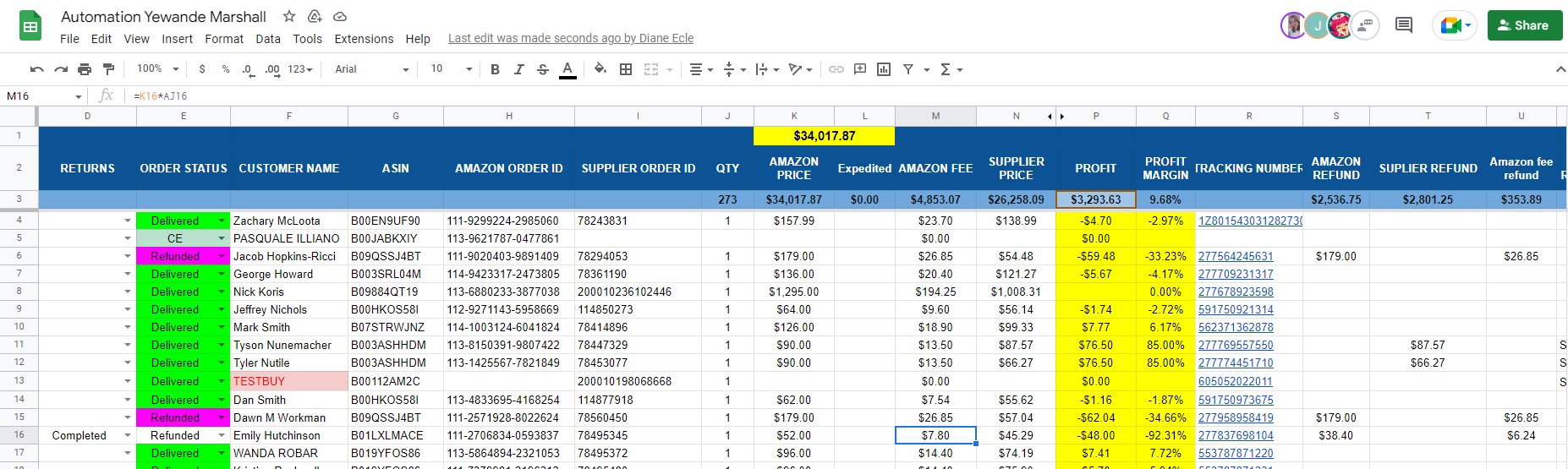Click the name box showing M16
Image resolution: width=1568 pixels, height=469 pixels.
[44, 96]
